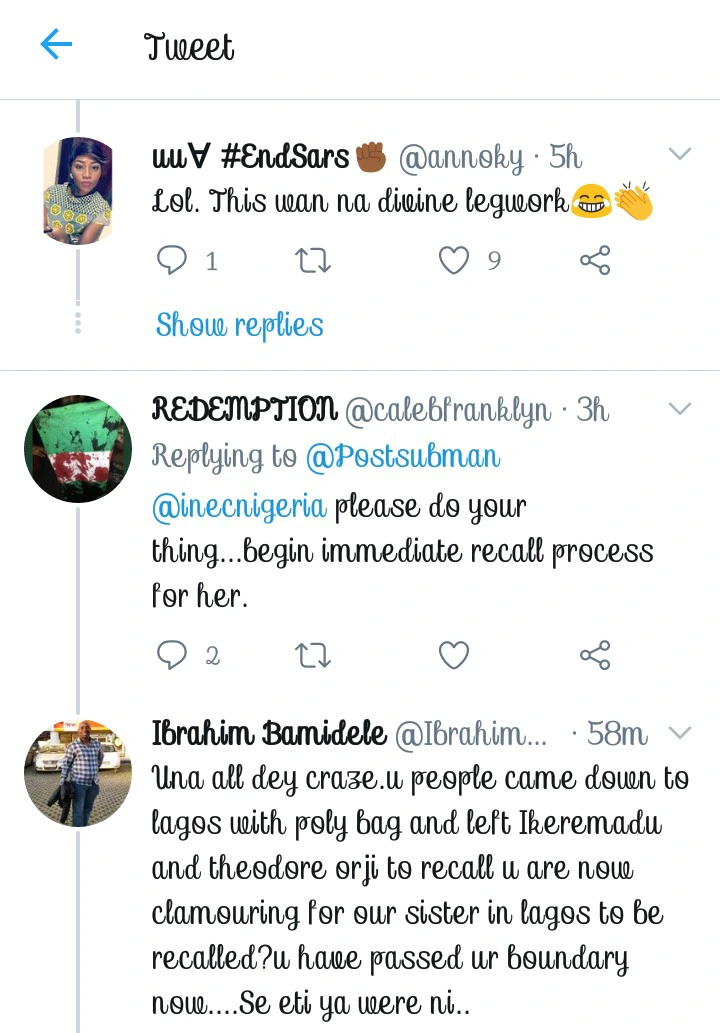Screen dimensions: 720x1033
Task: Like the 'divine legwork' tweet
Action: click(454, 261)
